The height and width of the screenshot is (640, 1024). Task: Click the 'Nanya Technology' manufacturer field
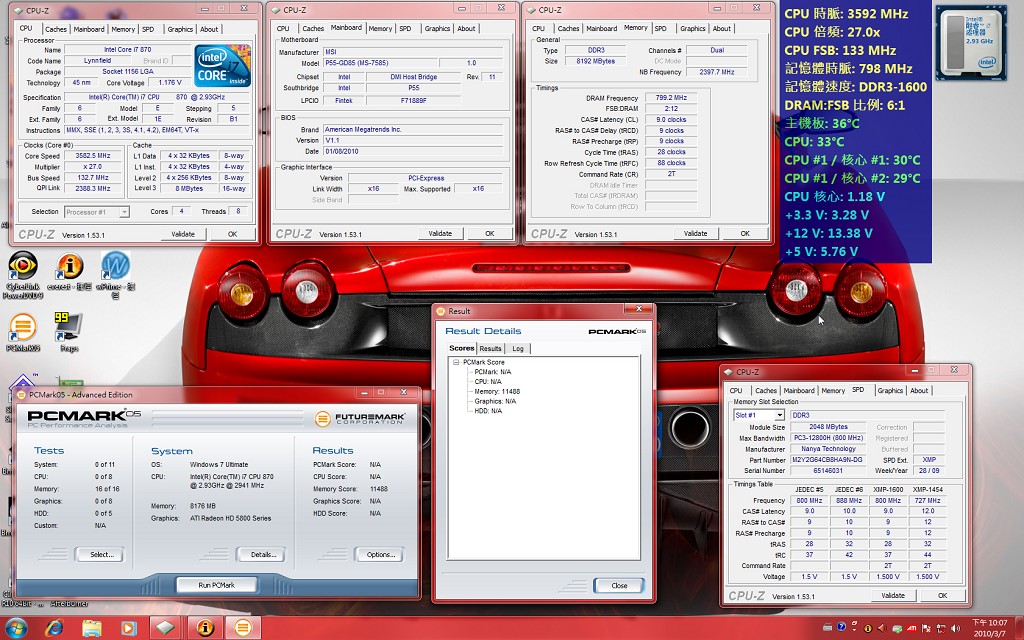828,449
